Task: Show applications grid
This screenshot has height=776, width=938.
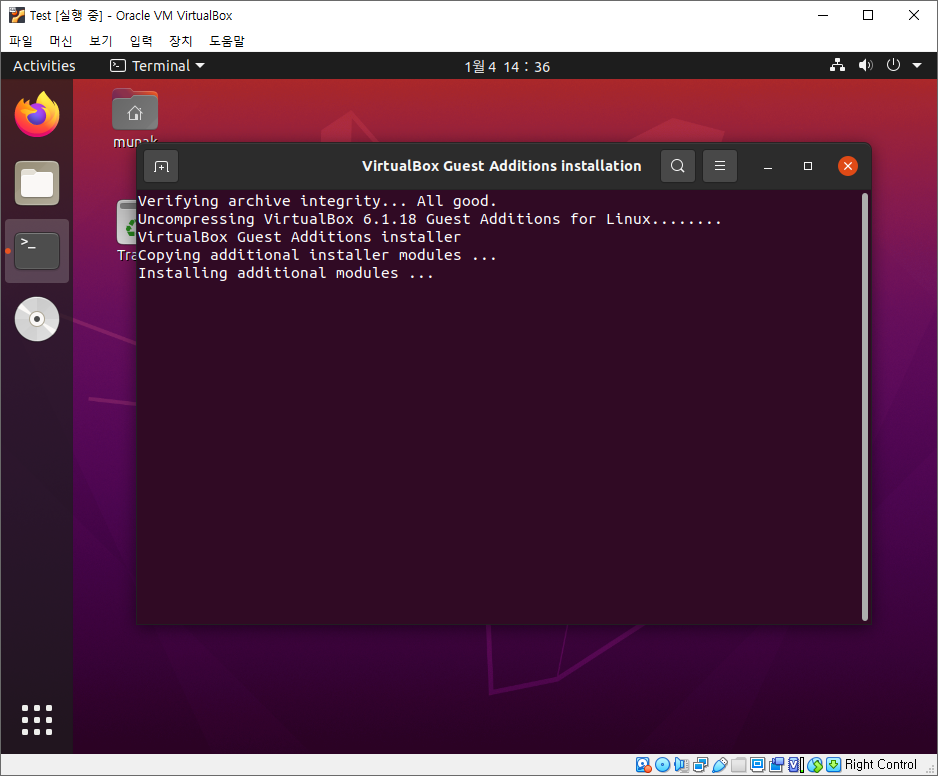Action: (37, 720)
